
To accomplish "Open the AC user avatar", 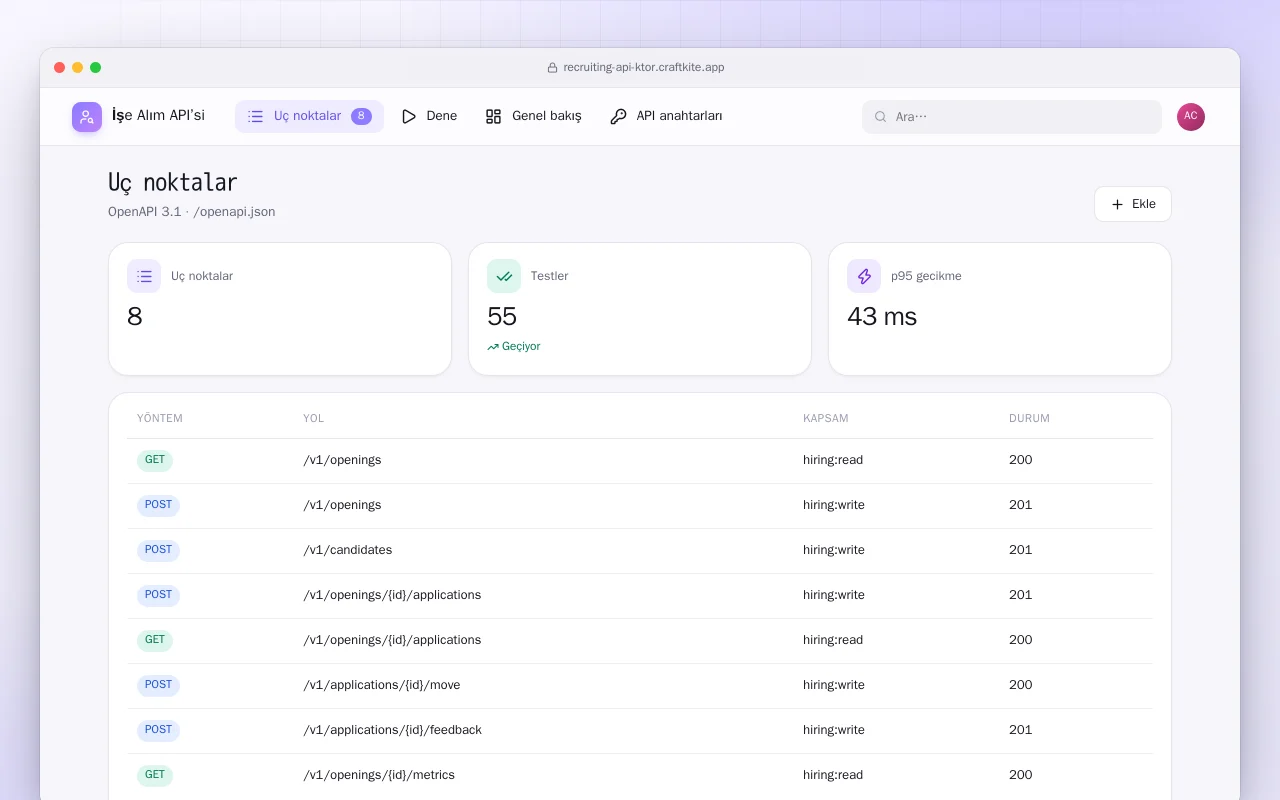I will click(1191, 117).
